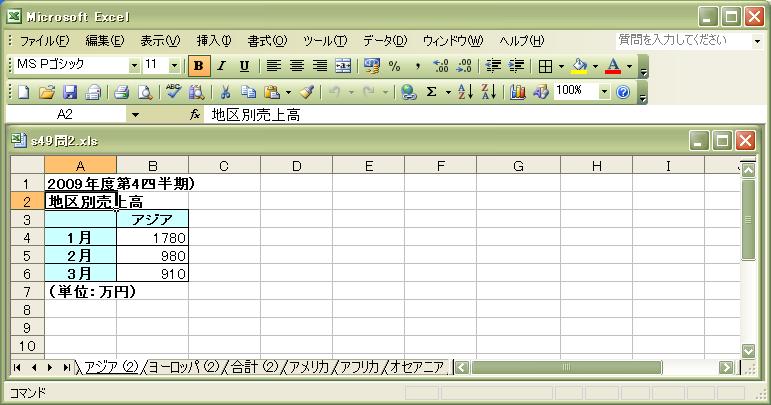This screenshot has height=405, width=771.
Task: Click AutoSum sigma icon
Action: pyautogui.click(x=431, y=92)
